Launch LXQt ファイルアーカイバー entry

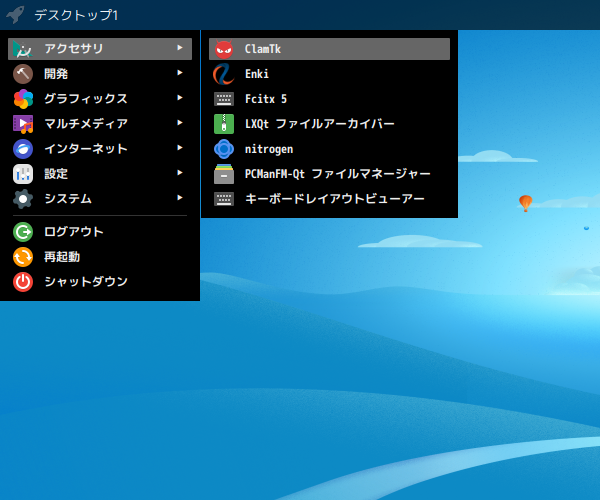pos(329,124)
